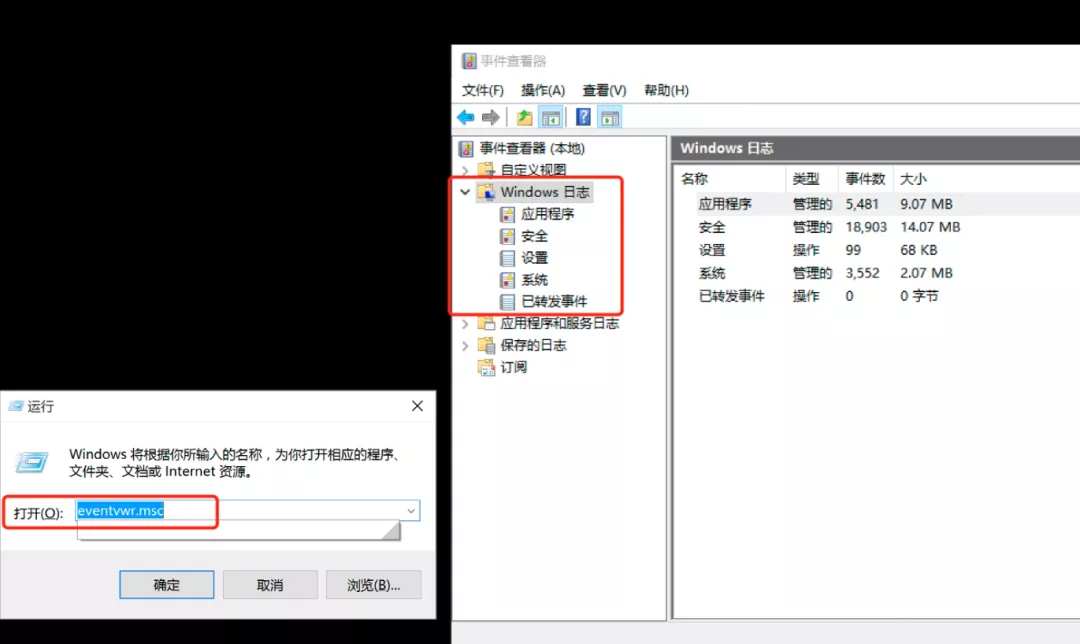Click the 3,552 event count cell
Screen dimensions: 1080x644
[x=862, y=273]
